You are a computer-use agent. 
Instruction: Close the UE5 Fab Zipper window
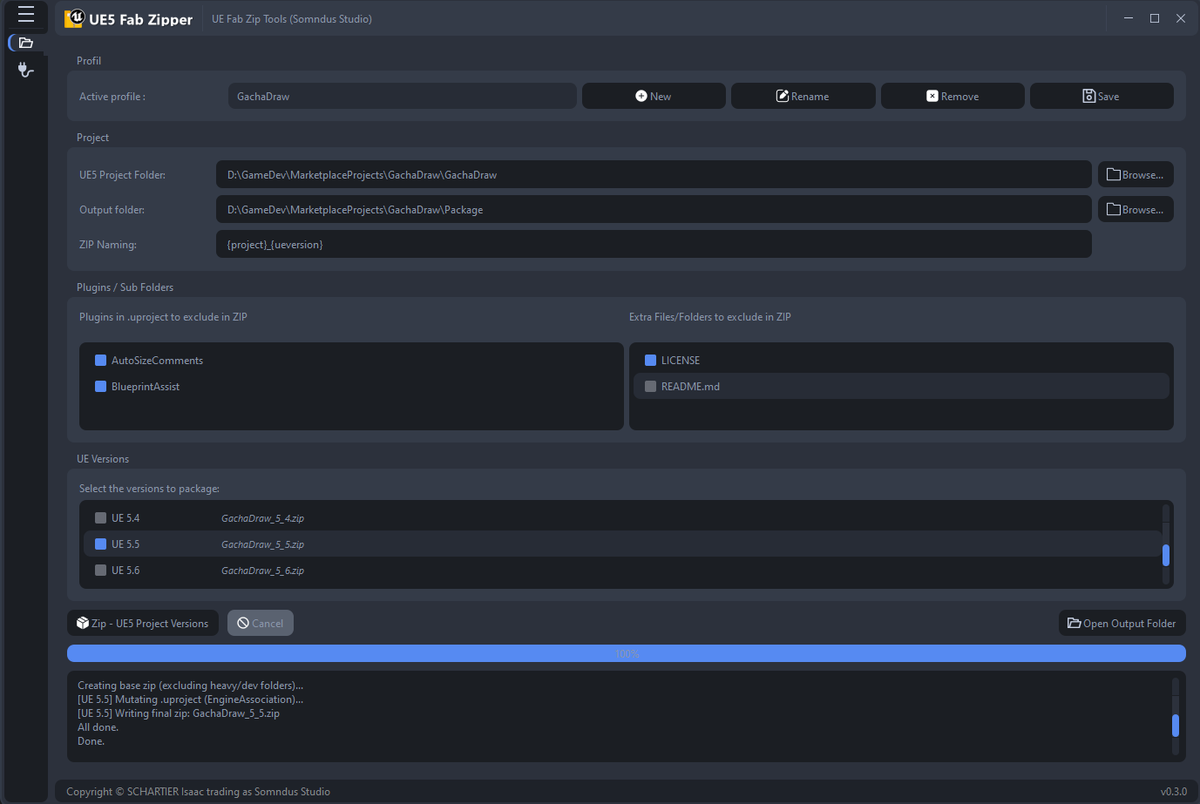coord(1180,18)
